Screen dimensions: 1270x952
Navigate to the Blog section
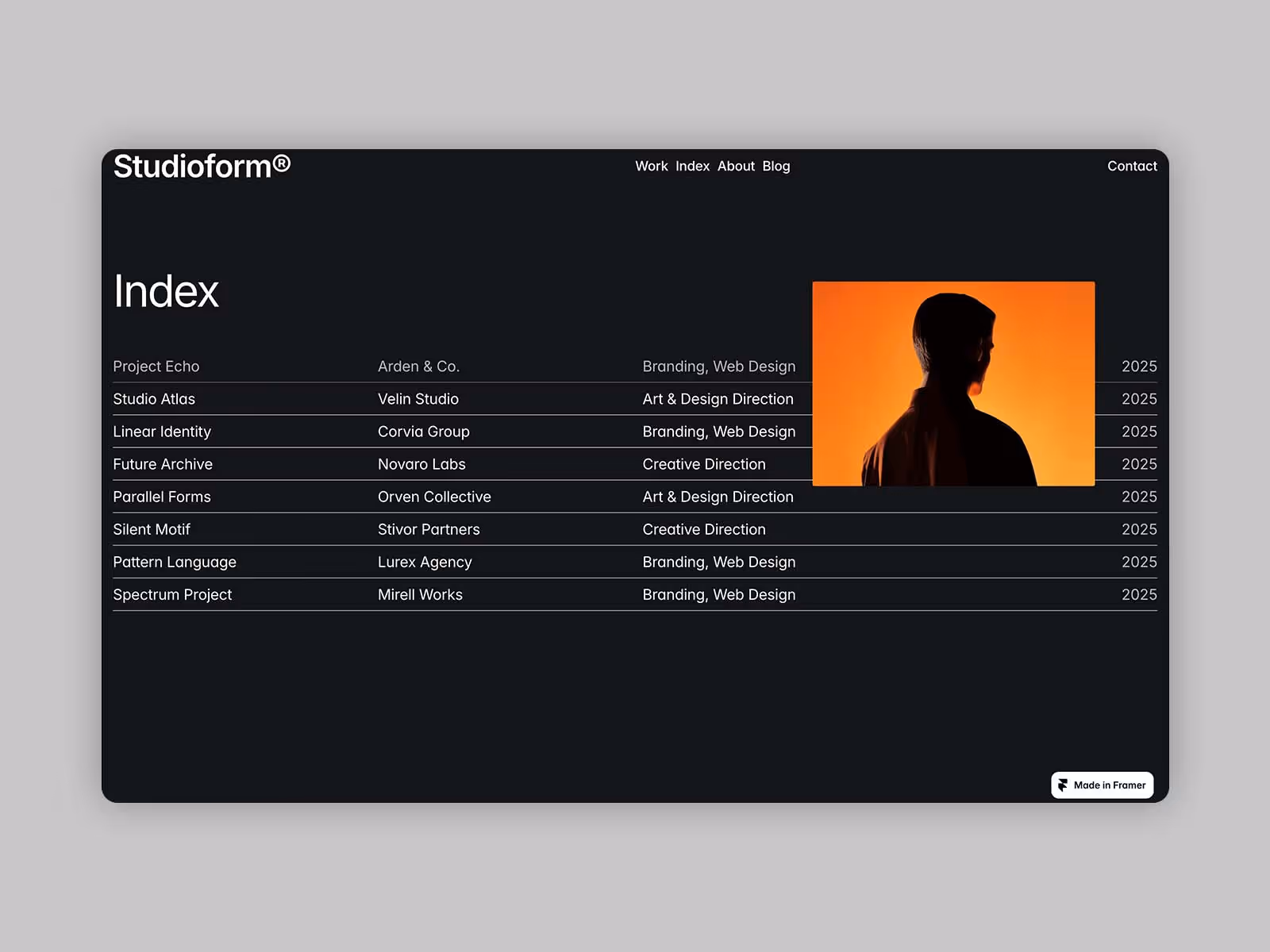point(775,166)
